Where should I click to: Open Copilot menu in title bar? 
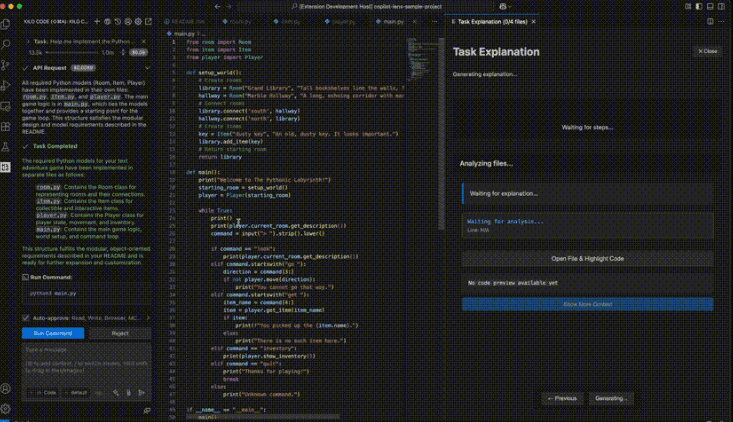click(x=505, y=7)
